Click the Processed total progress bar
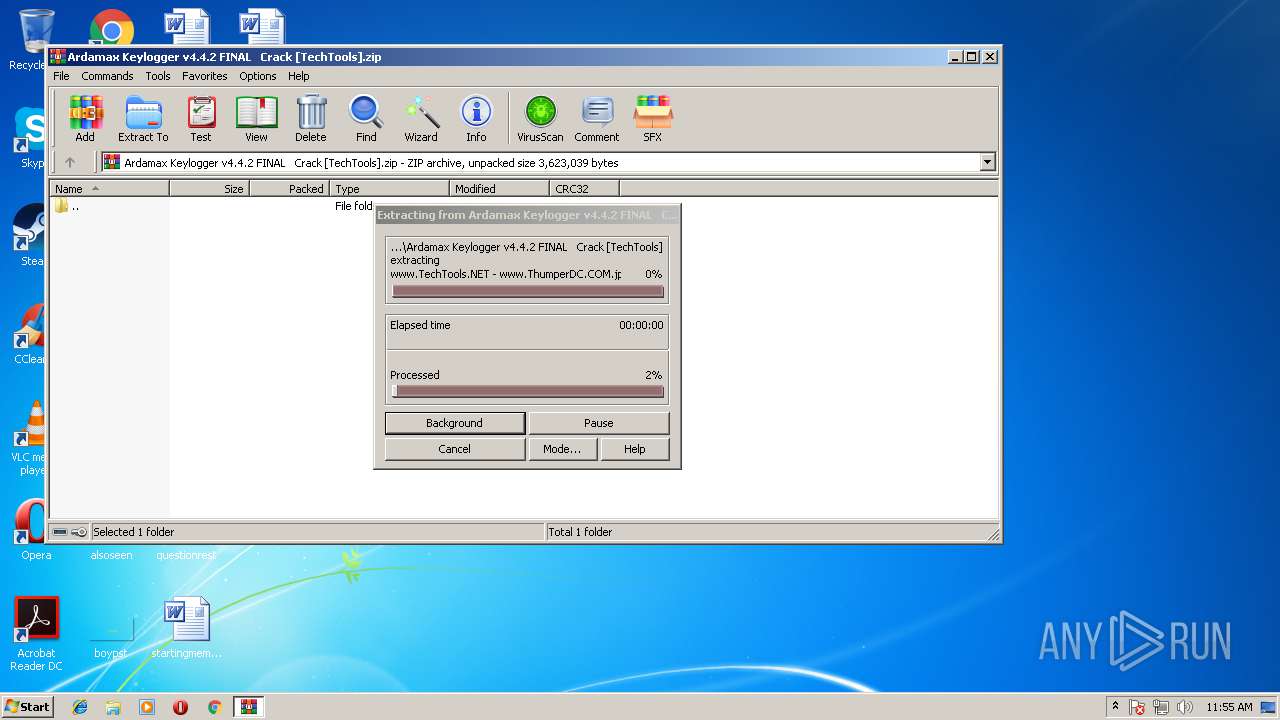Image resolution: width=1280 pixels, height=720 pixels. pos(528,391)
